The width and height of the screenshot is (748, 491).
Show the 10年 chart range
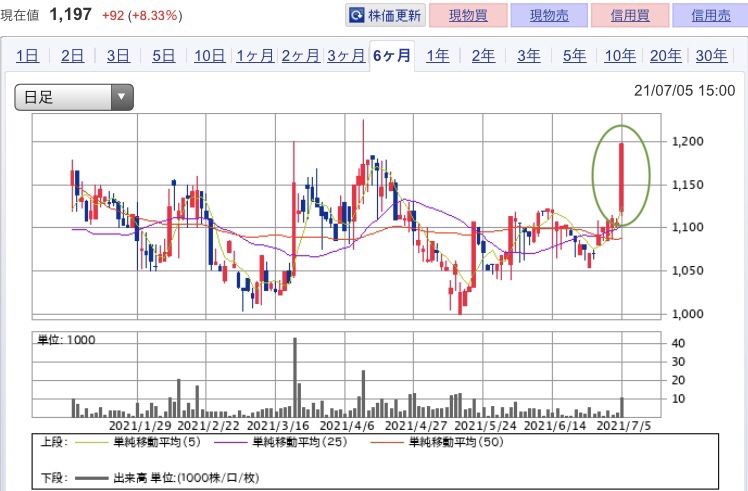tap(620, 56)
